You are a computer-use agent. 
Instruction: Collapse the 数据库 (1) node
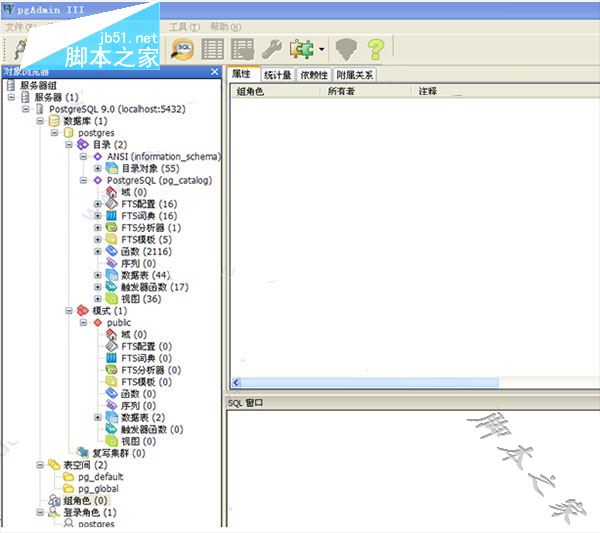pyautogui.click(x=40, y=121)
